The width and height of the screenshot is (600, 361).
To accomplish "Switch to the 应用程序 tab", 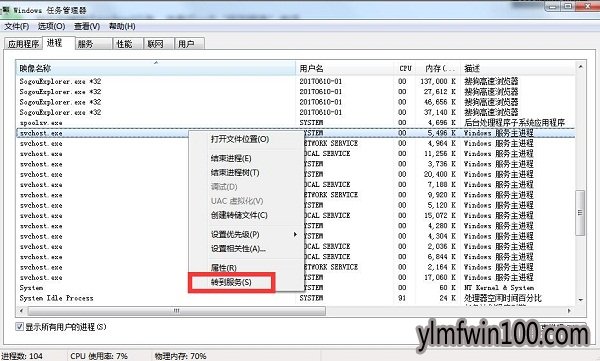I will click(23, 44).
